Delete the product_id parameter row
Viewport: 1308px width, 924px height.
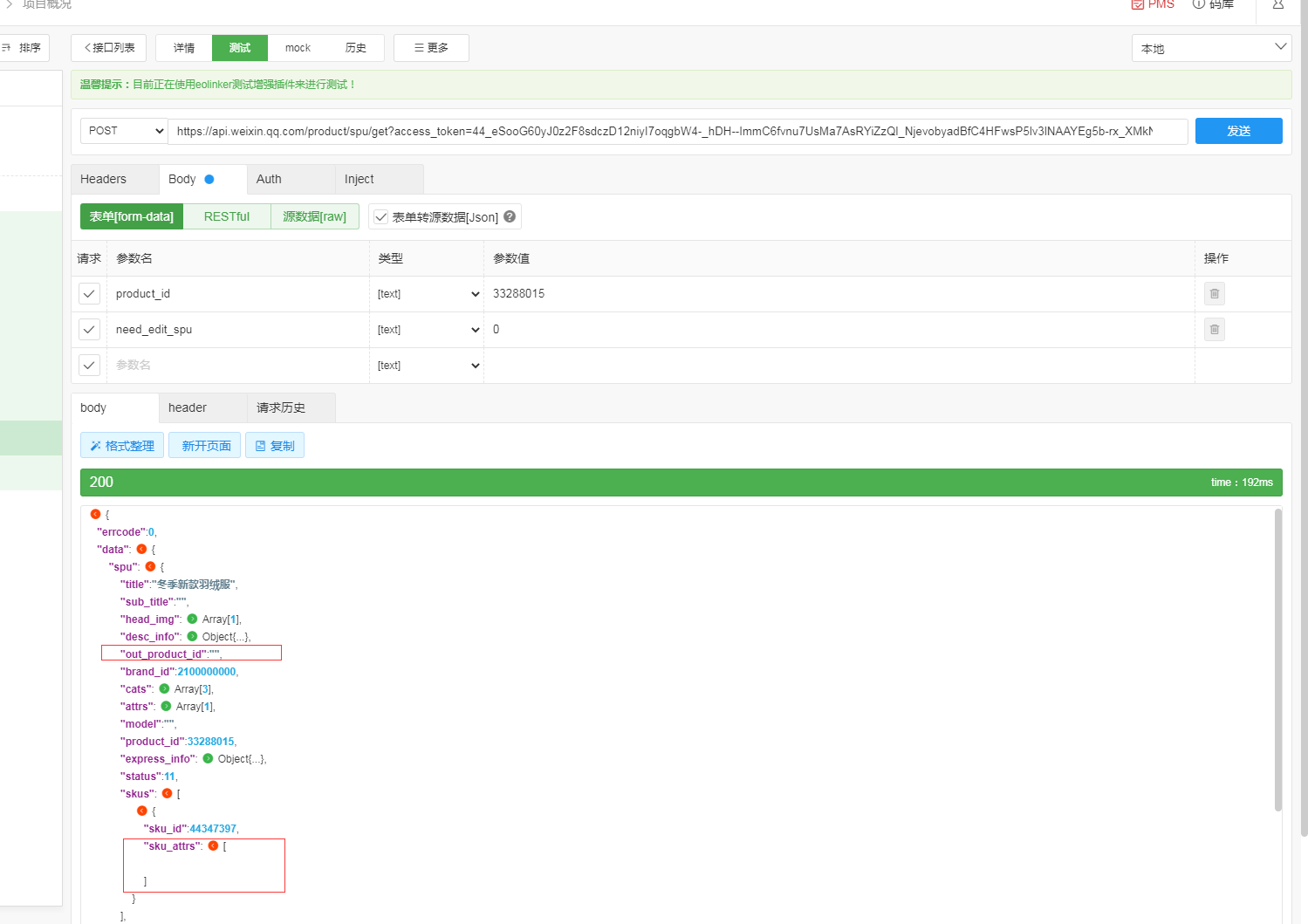(1214, 294)
